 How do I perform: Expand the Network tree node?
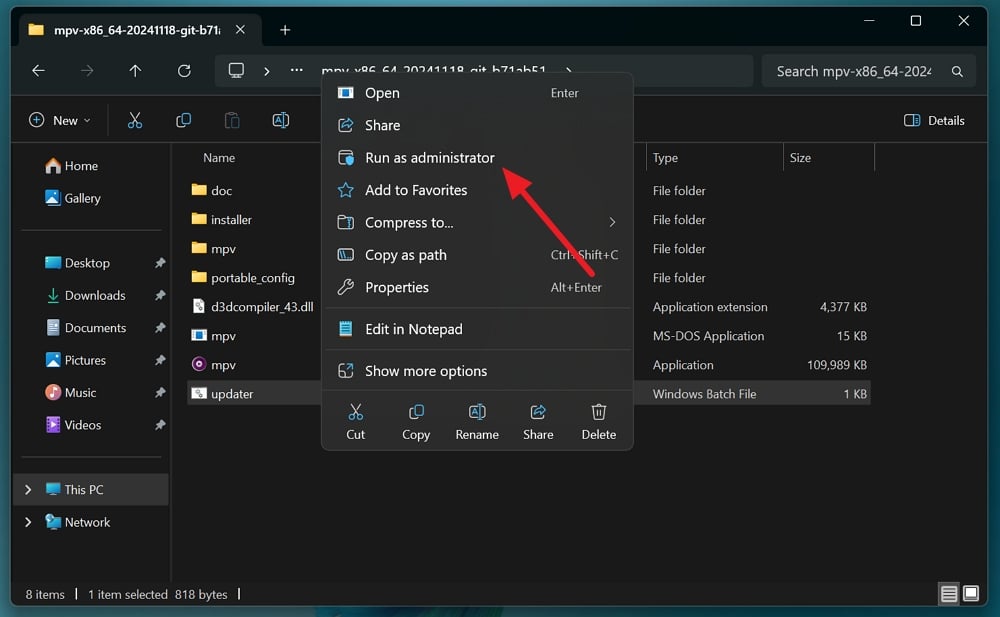[27, 522]
